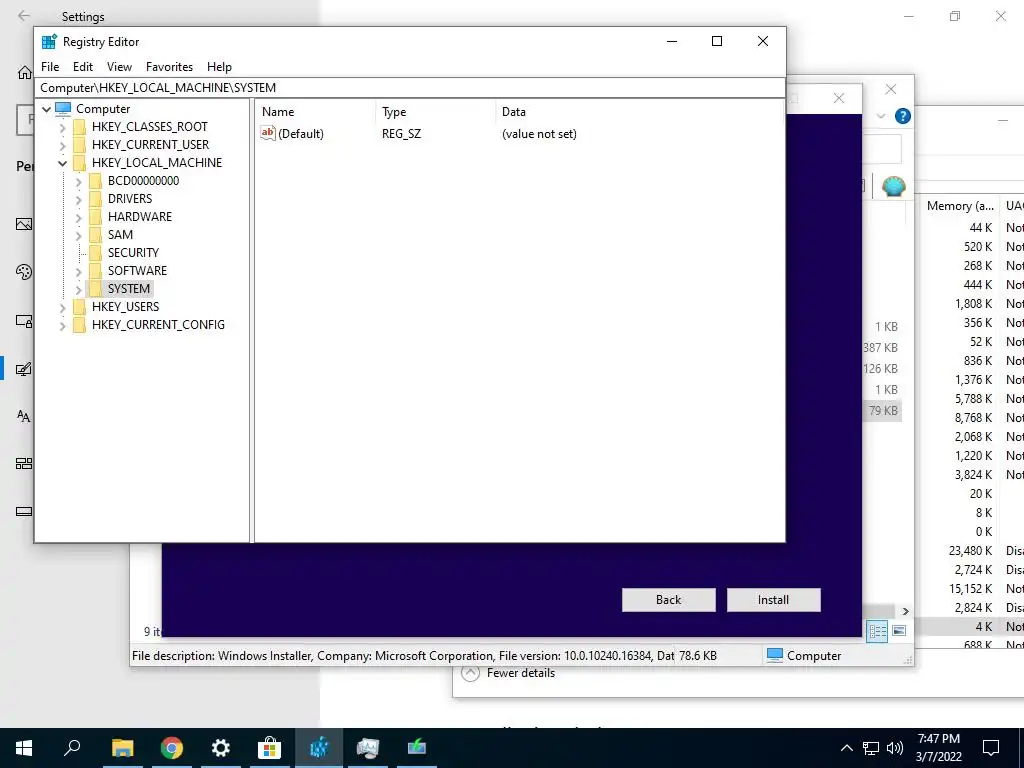This screenshot has width=1024, height=768.
Task: Click the Memory column header in Task Manager
Action: (x=959, y=206)
